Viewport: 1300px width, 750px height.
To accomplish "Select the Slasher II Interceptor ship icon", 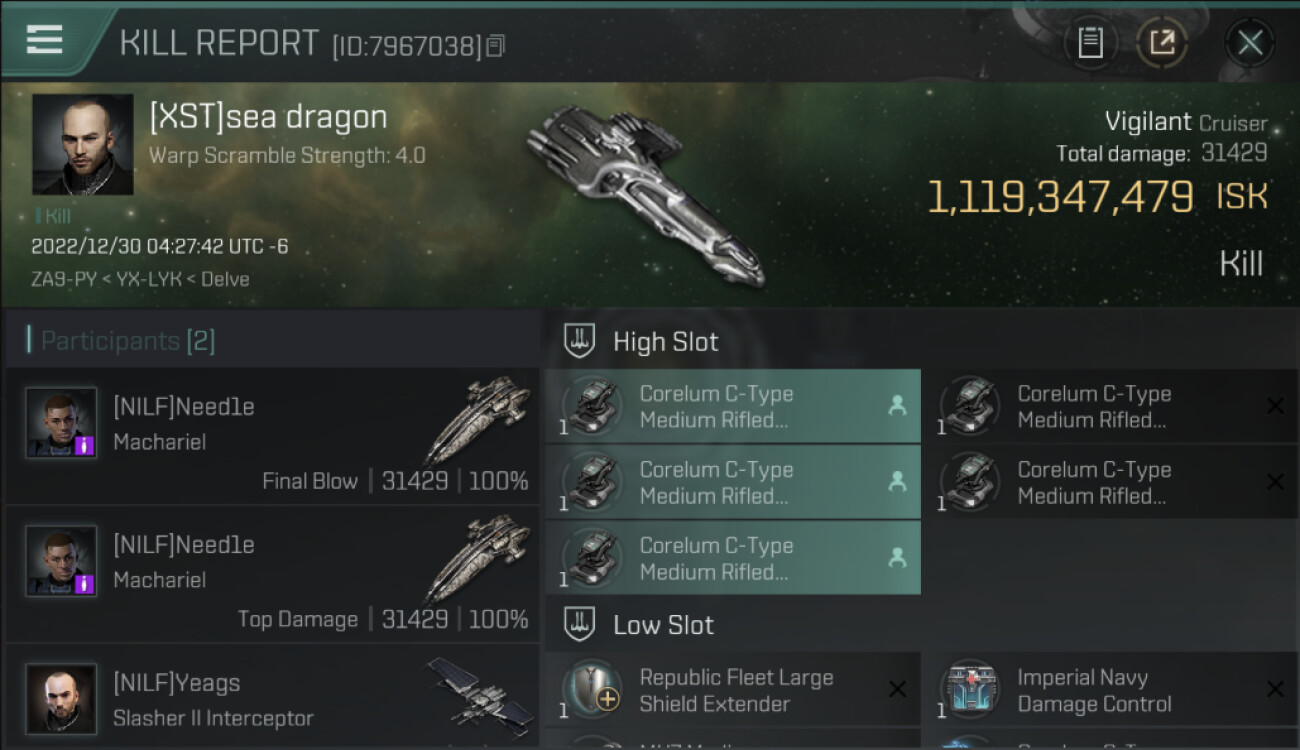I will pyautogui.click(x=478, y=694).
